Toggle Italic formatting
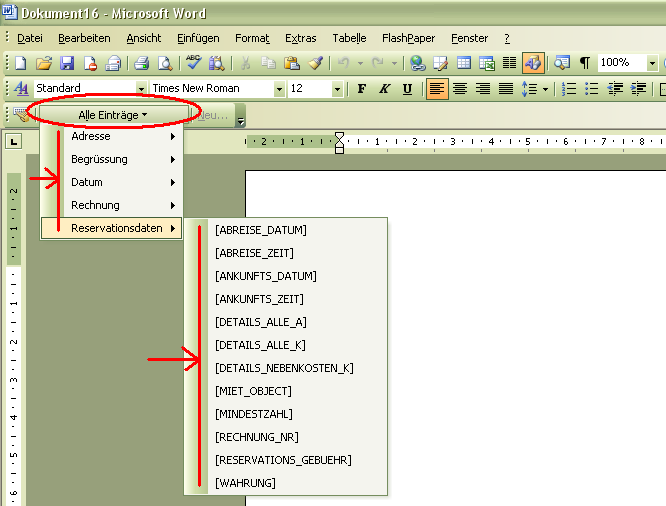666x506 pixels. tap(384, 89)
